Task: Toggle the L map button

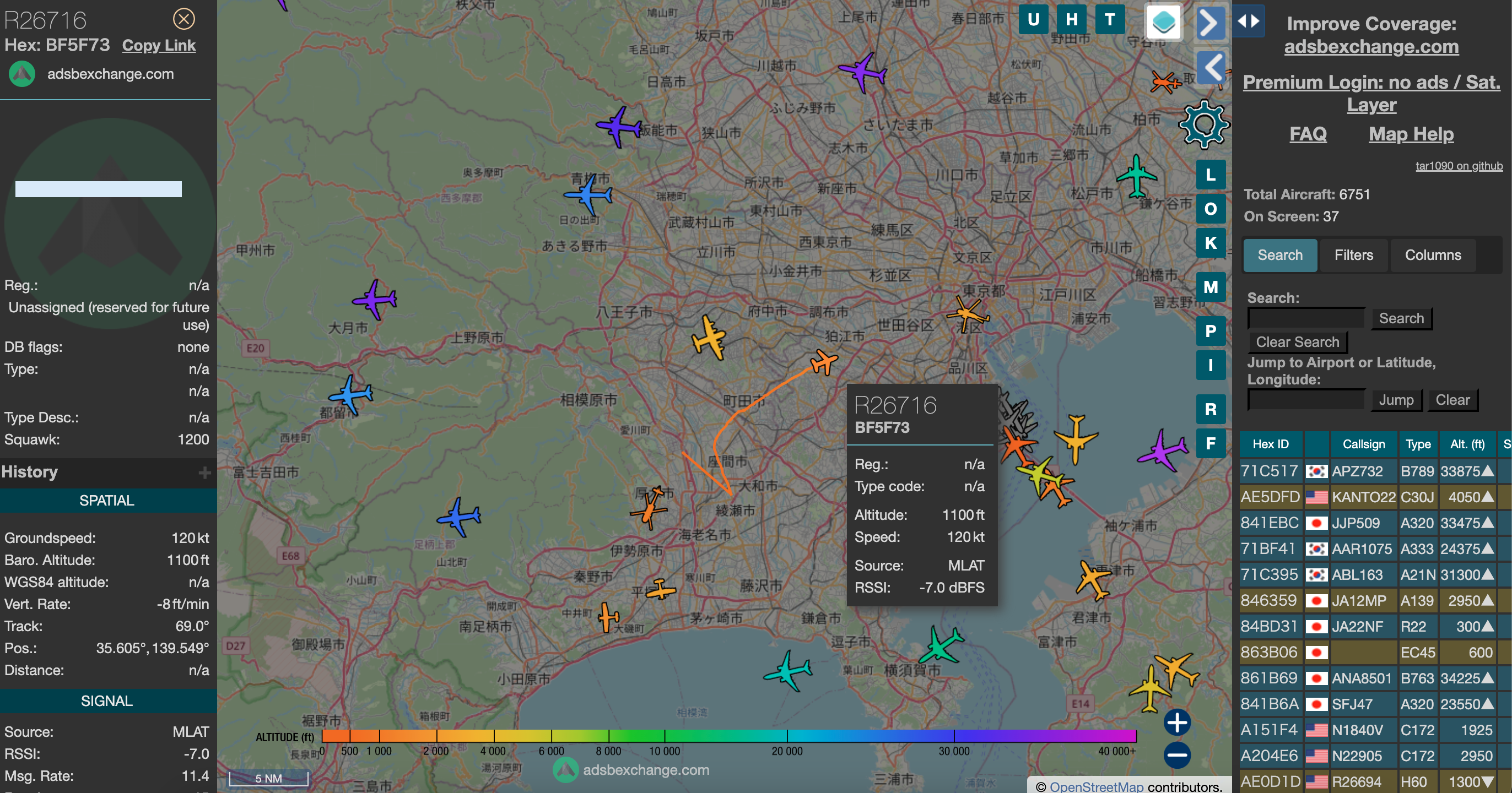Action: coord(1210,175)
